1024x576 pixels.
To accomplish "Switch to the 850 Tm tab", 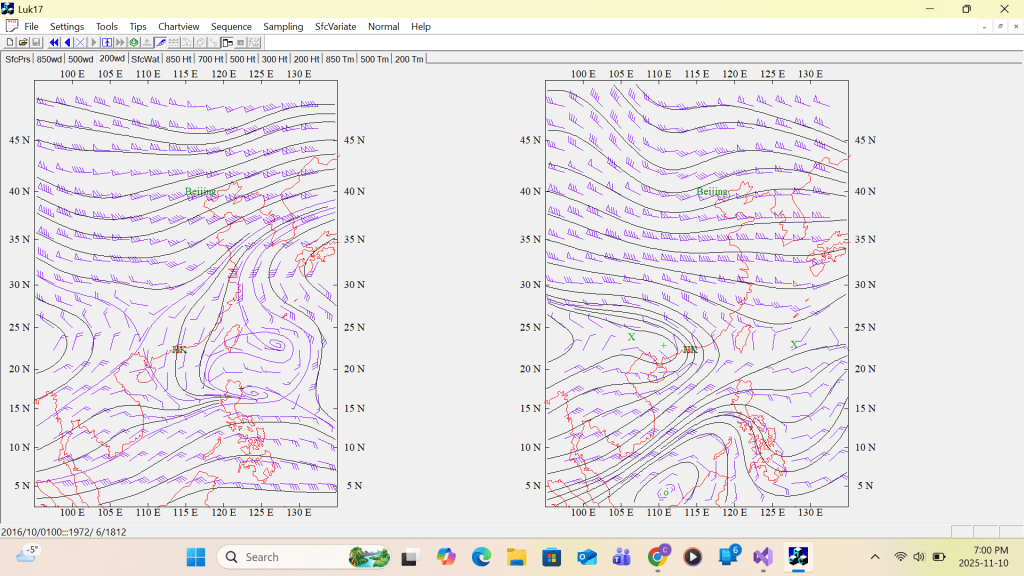I will (340, 59).
